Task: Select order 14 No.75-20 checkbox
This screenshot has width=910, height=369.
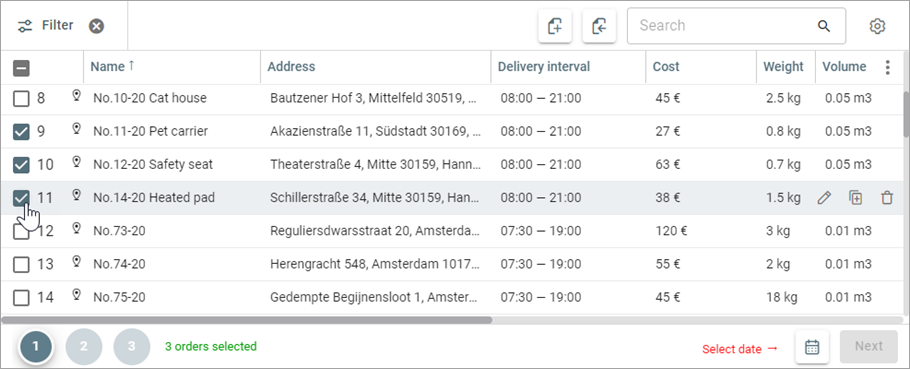Action: click(x=21, y=298)
